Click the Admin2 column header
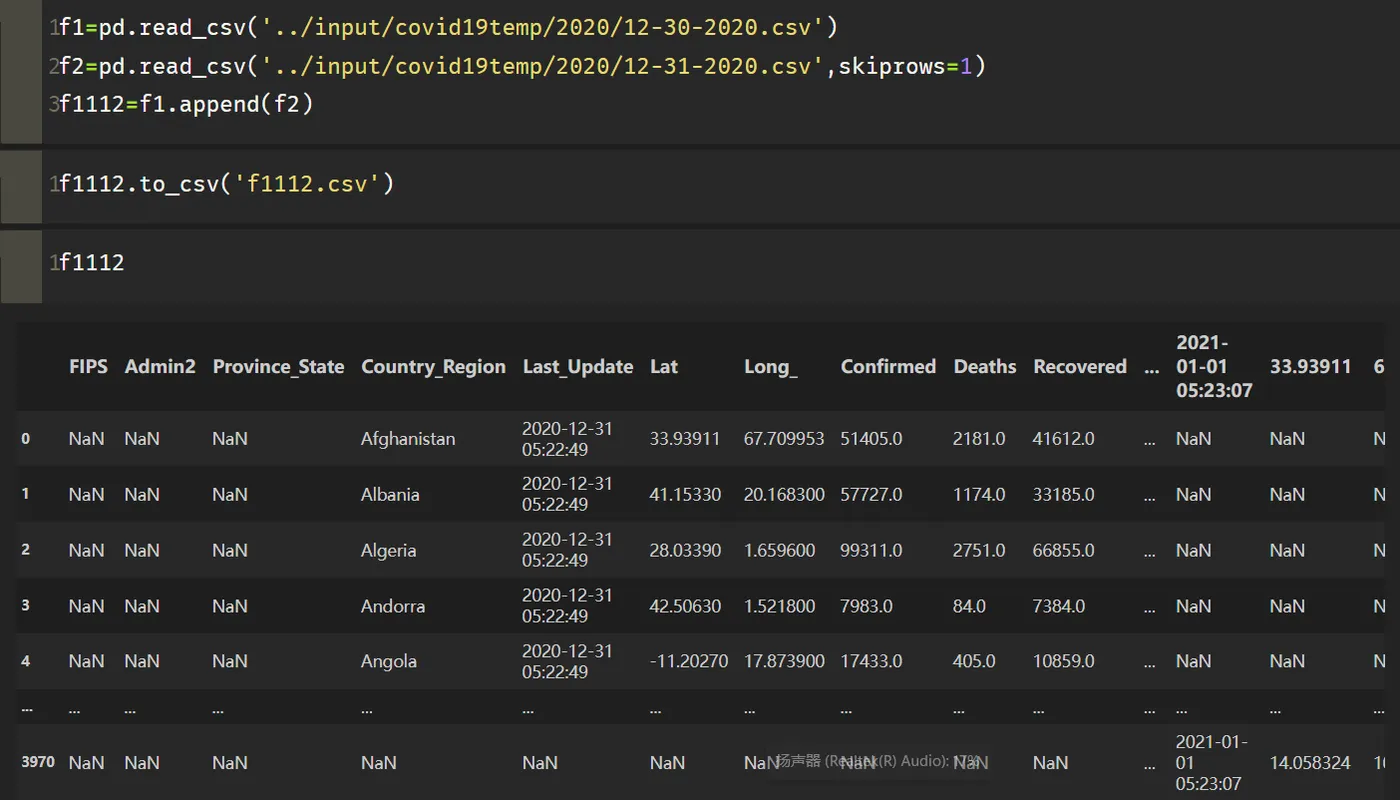 [160, 367]
